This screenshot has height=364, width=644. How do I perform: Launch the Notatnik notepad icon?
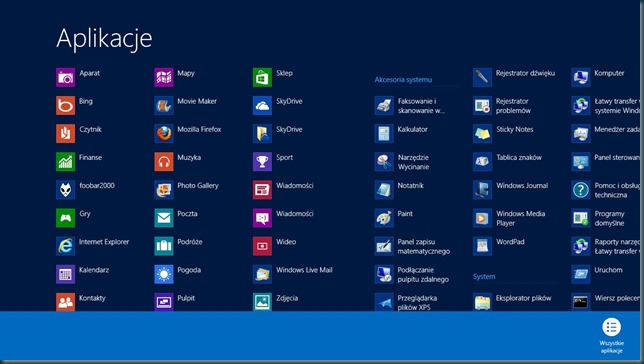384,190
